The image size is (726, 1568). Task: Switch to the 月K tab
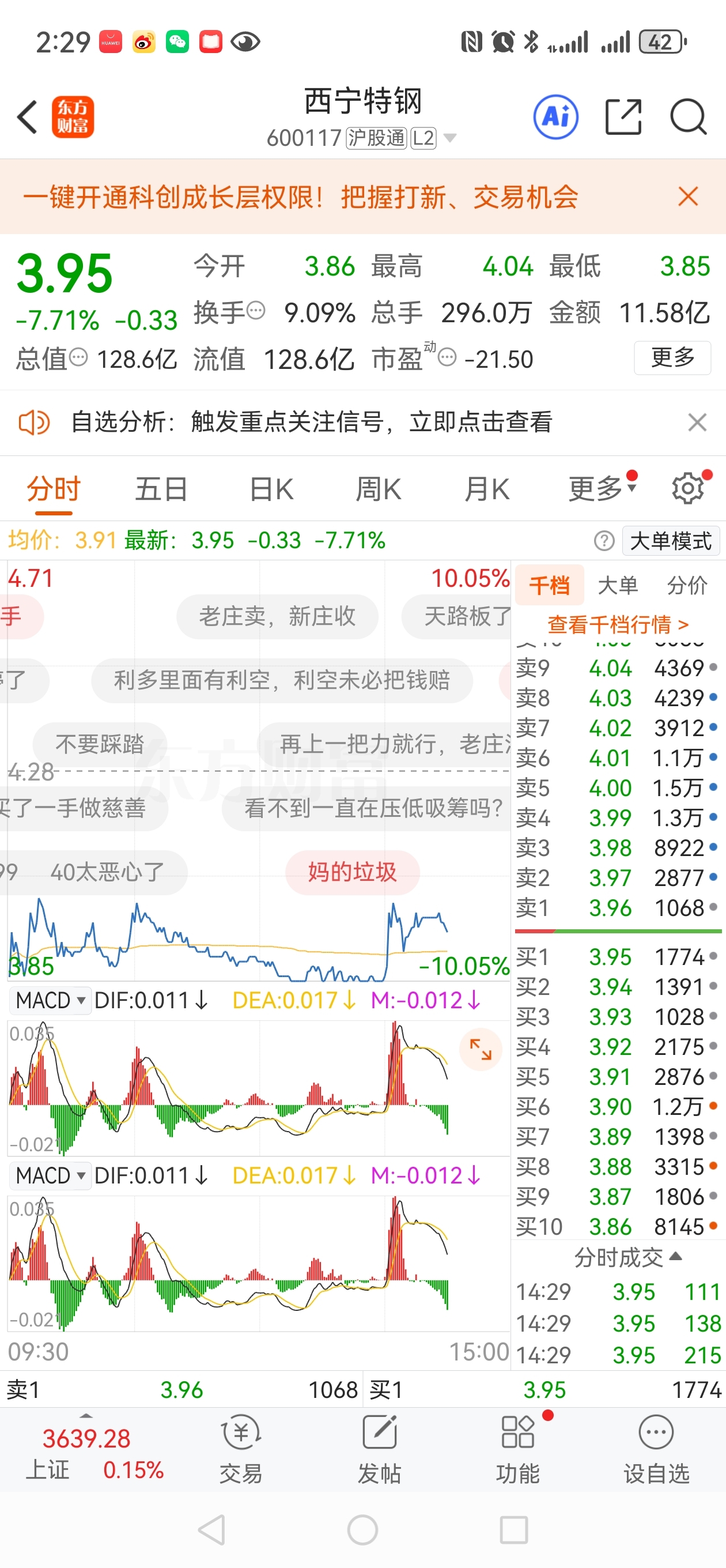pyautogui.click(x=486, y=488)
